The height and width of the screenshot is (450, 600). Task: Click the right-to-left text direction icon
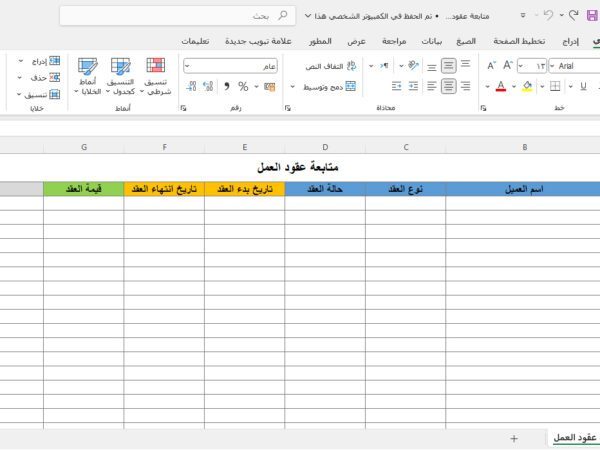pos(384,66)
